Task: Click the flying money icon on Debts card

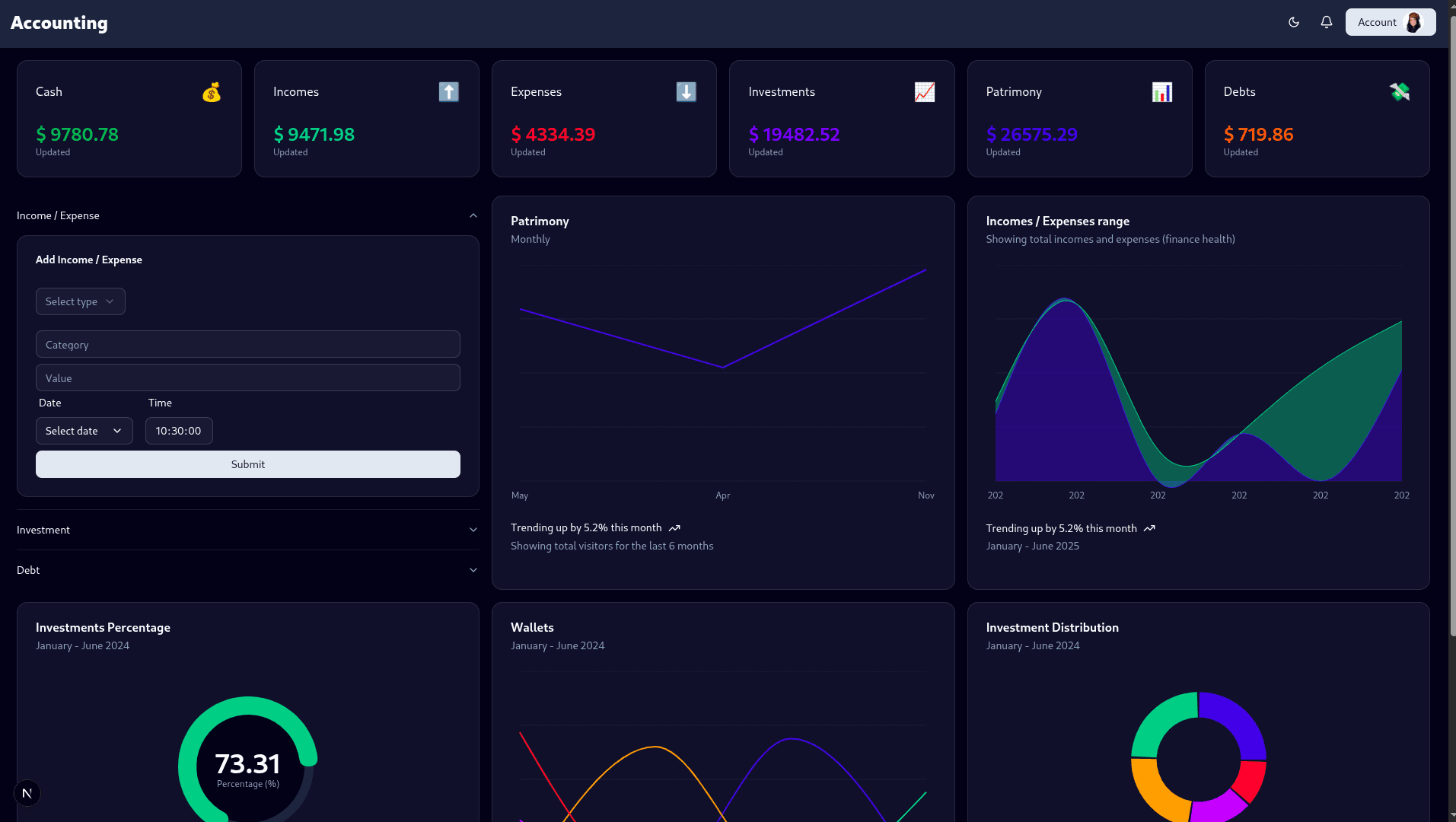Action: click(1400, 91)
